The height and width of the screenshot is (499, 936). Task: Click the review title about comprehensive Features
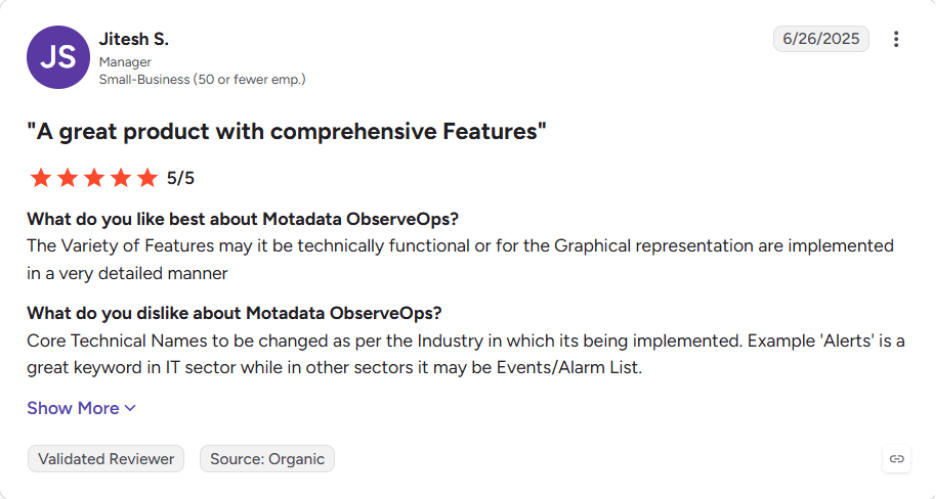[x=287, y=131]
